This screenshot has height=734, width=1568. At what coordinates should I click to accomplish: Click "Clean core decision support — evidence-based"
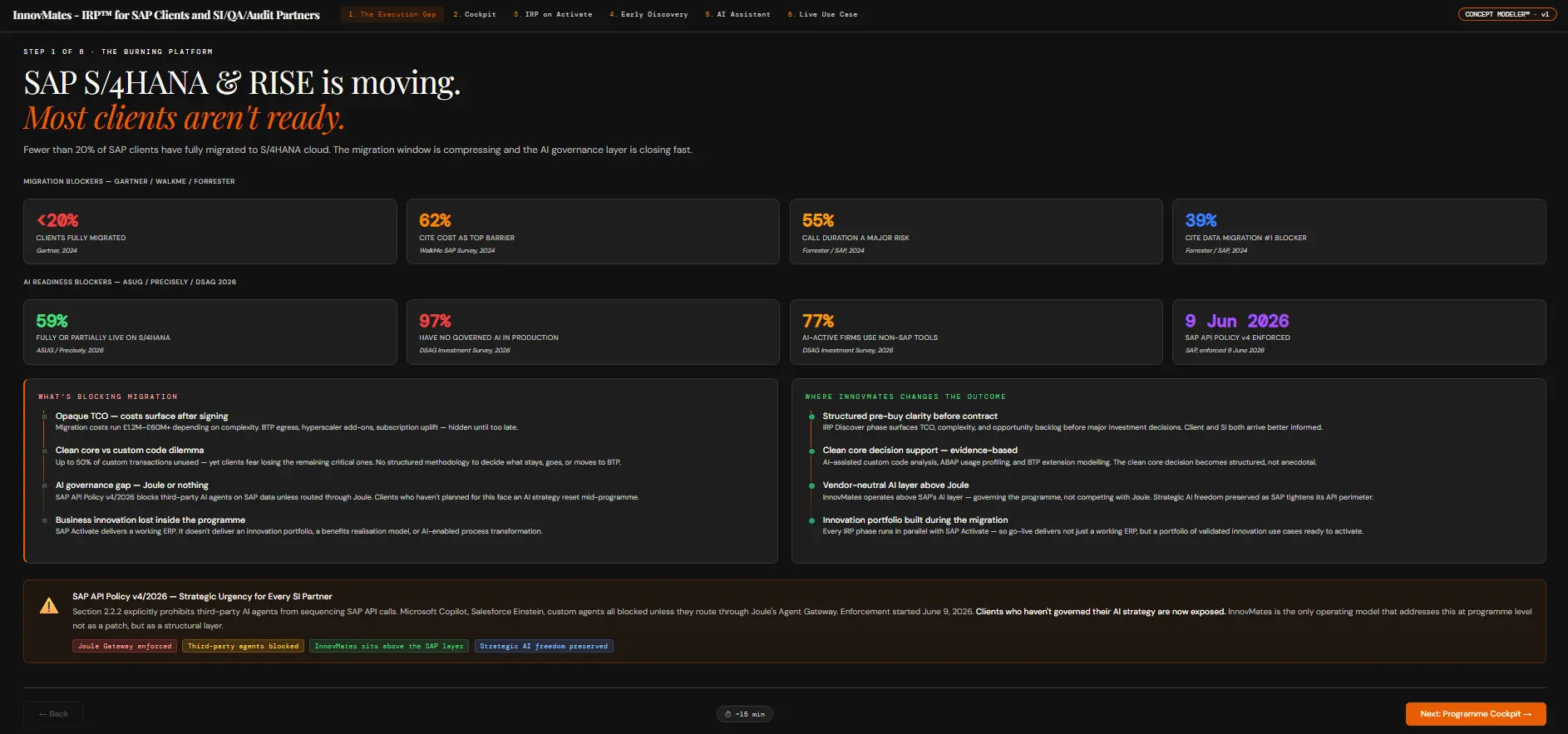point(920,450)
